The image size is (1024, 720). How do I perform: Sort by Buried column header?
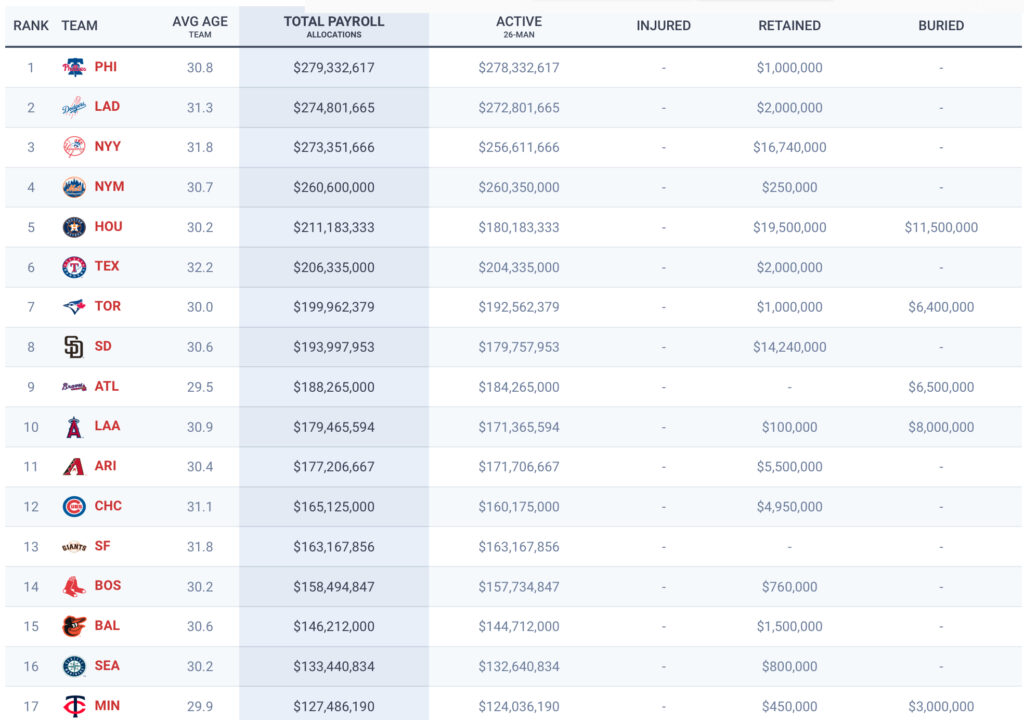point(940,25)
